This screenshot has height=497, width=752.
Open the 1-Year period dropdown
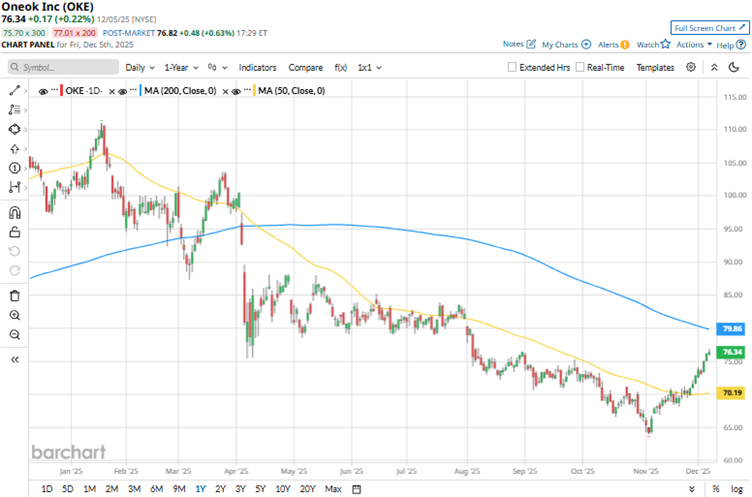coord(181,68)
